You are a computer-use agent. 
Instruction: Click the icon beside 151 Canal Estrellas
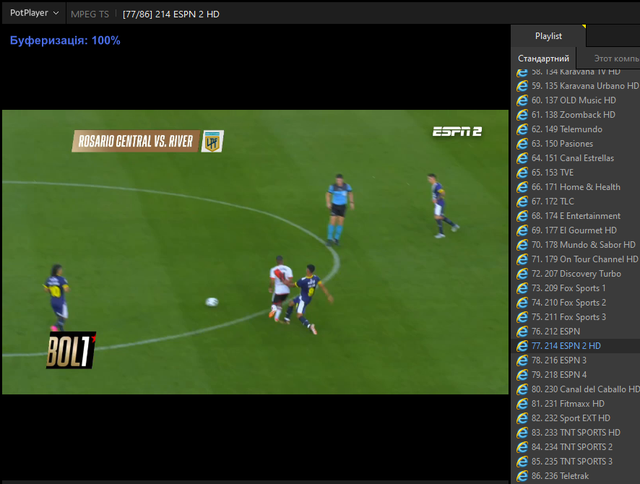pos(522,158)
